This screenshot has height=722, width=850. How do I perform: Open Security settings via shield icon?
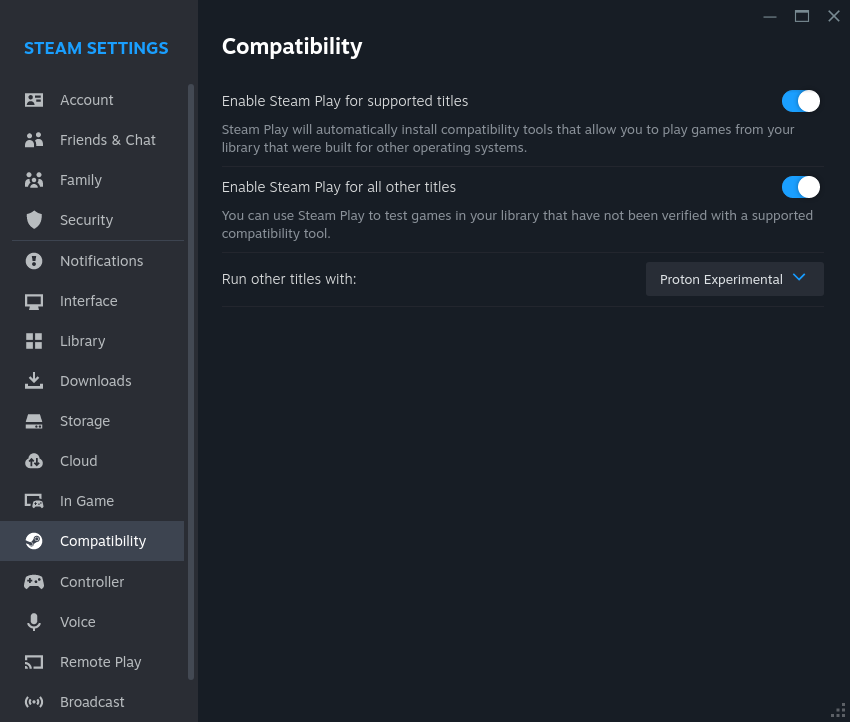coord(34,220)
